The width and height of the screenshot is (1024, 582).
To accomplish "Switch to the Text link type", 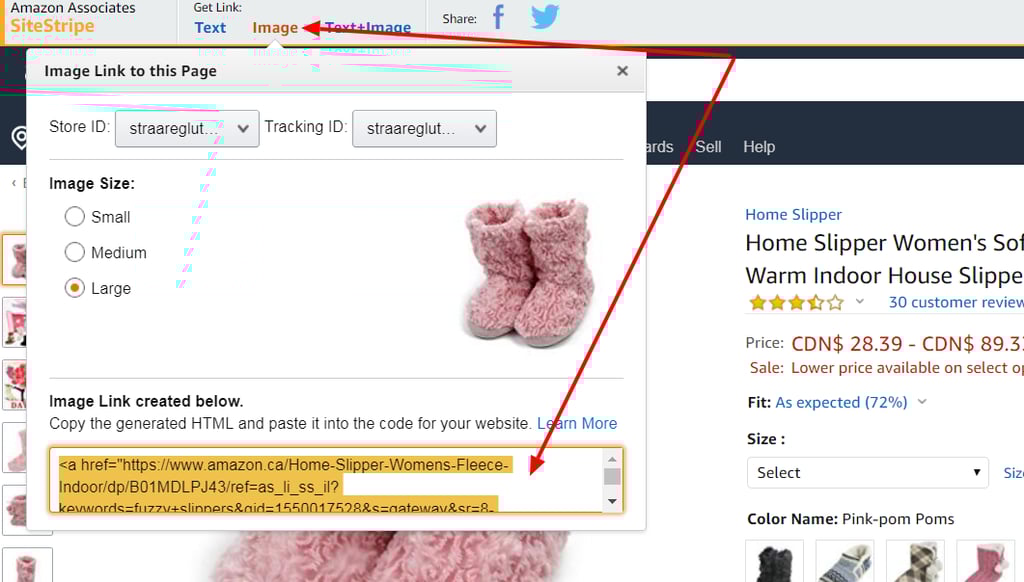I will [210, 27].
